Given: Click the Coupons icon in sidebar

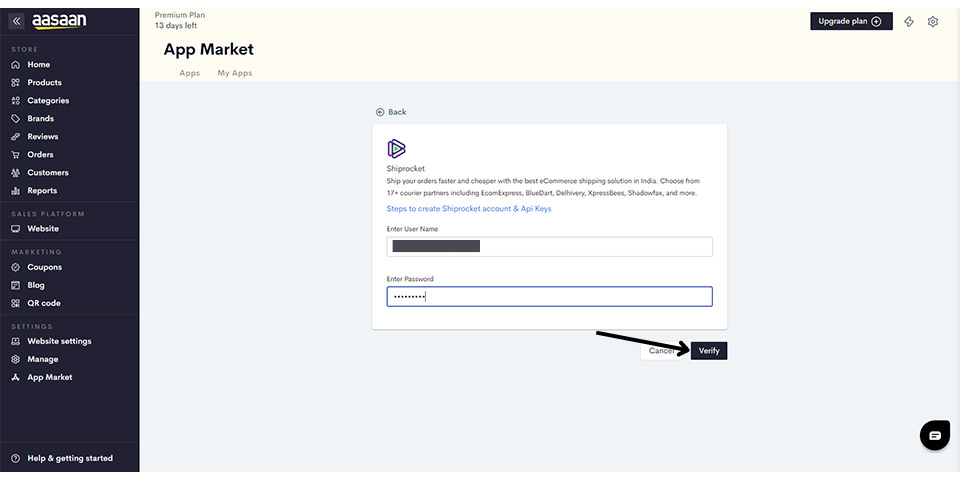Looking at the screenshot, I should (16, 268).
